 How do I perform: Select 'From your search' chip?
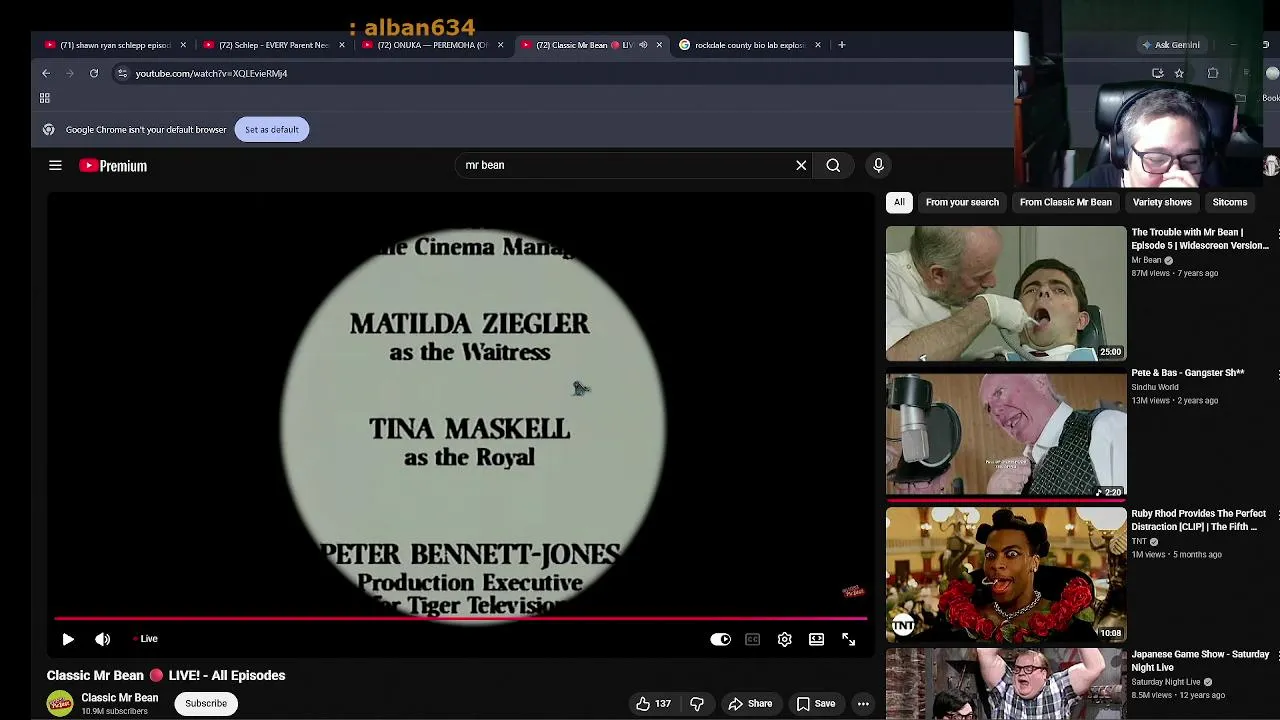coord(962,203)
